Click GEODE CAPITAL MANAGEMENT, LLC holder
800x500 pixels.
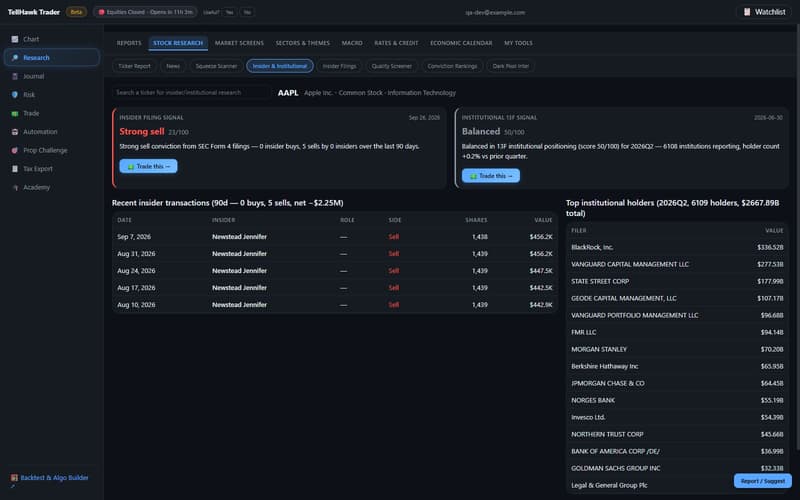(x=623, y=298)
